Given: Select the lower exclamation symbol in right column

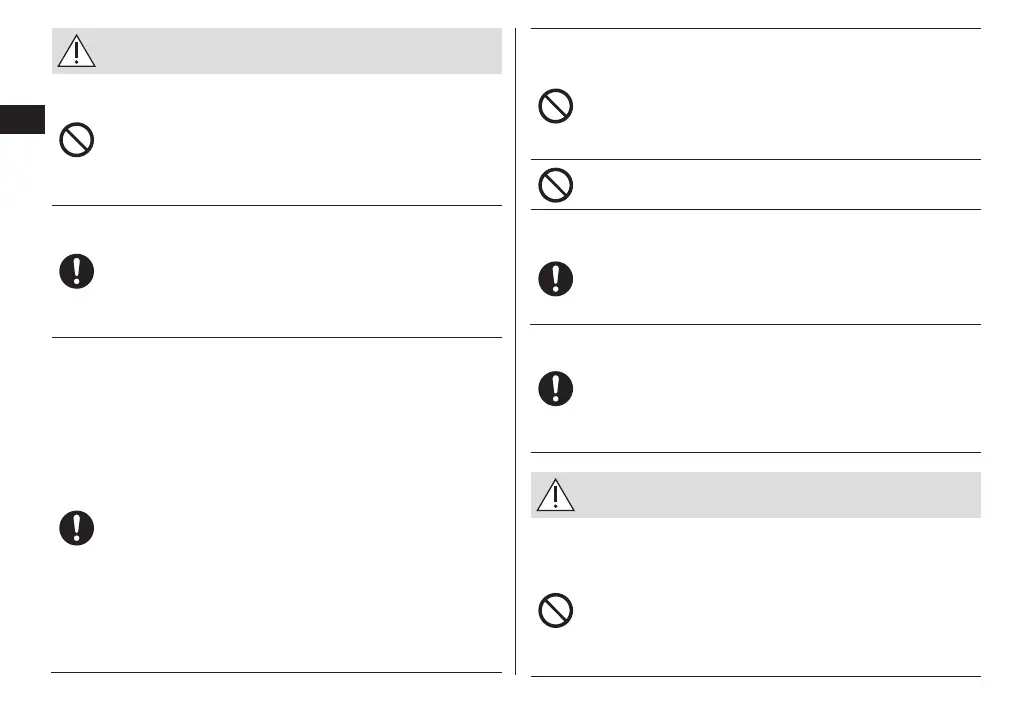Looking at the screenshot, I should point(555,388).
